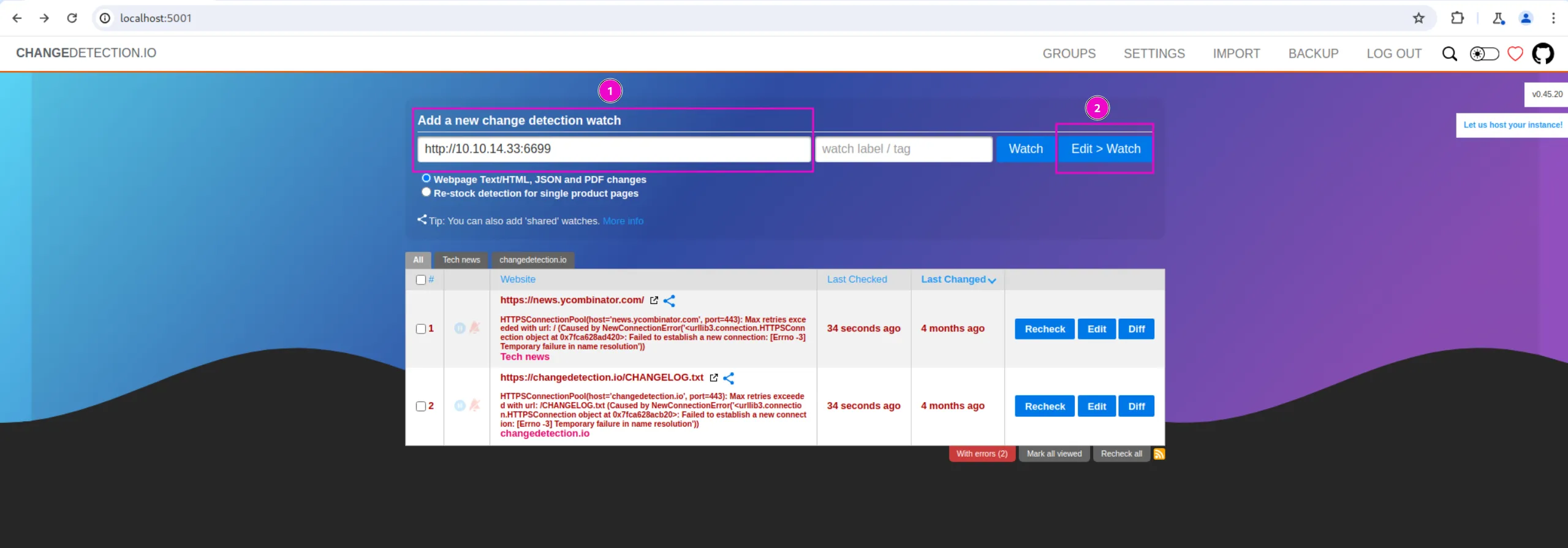Click the heart sponsor icon
Image resolution: width=1568 pixels, height=548 pixels.
[1515, 54]
